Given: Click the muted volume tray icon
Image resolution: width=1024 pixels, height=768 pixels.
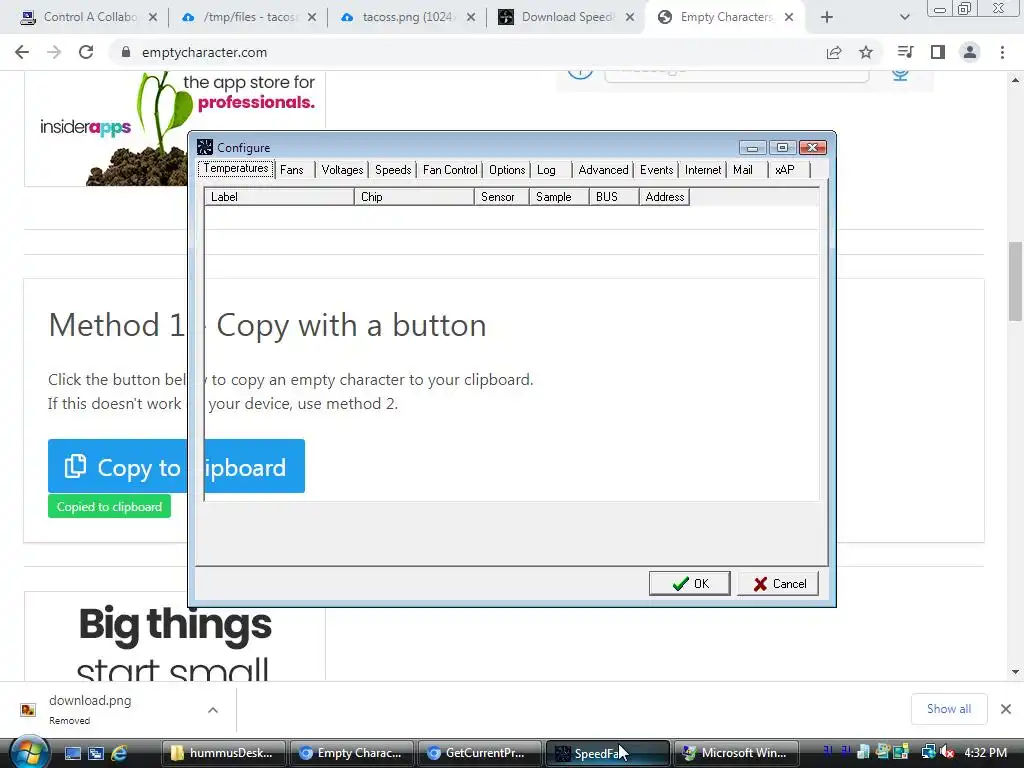Looking at the screenshot, I should click(948, 753).
